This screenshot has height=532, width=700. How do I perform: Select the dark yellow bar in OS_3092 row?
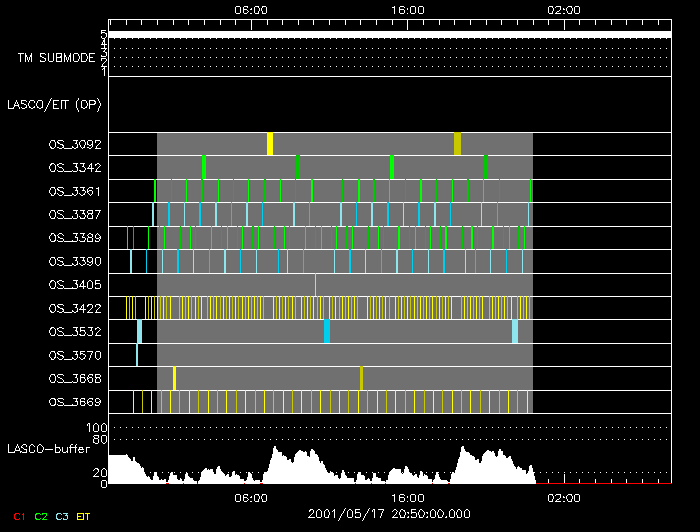point(457,144)
